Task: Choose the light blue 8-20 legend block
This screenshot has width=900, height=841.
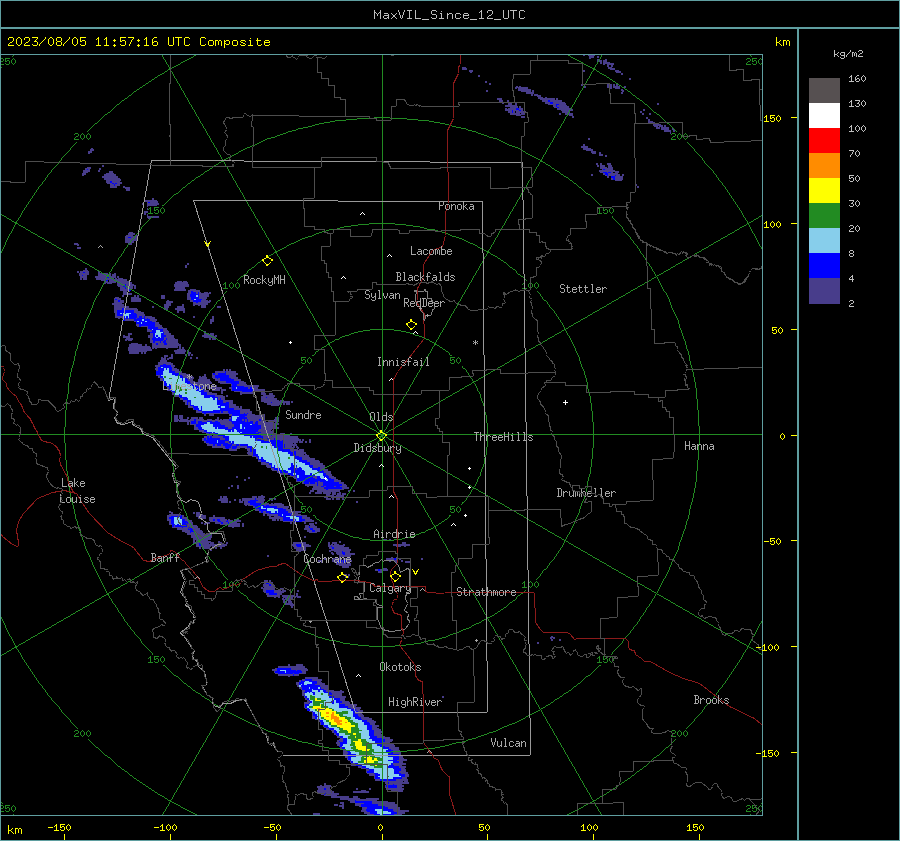Action: pyautogui.click(x=824, y=241)
